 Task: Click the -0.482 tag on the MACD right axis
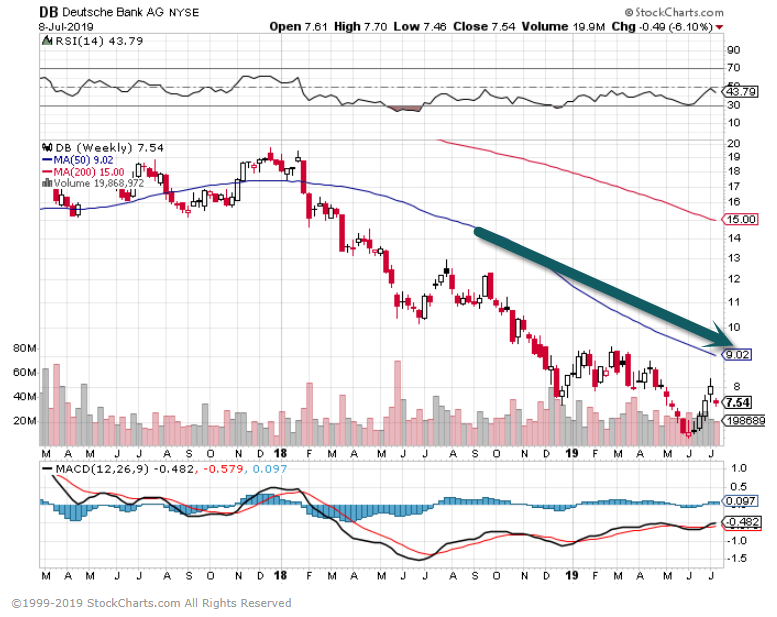pyautogui.click(x=742, y=522)
